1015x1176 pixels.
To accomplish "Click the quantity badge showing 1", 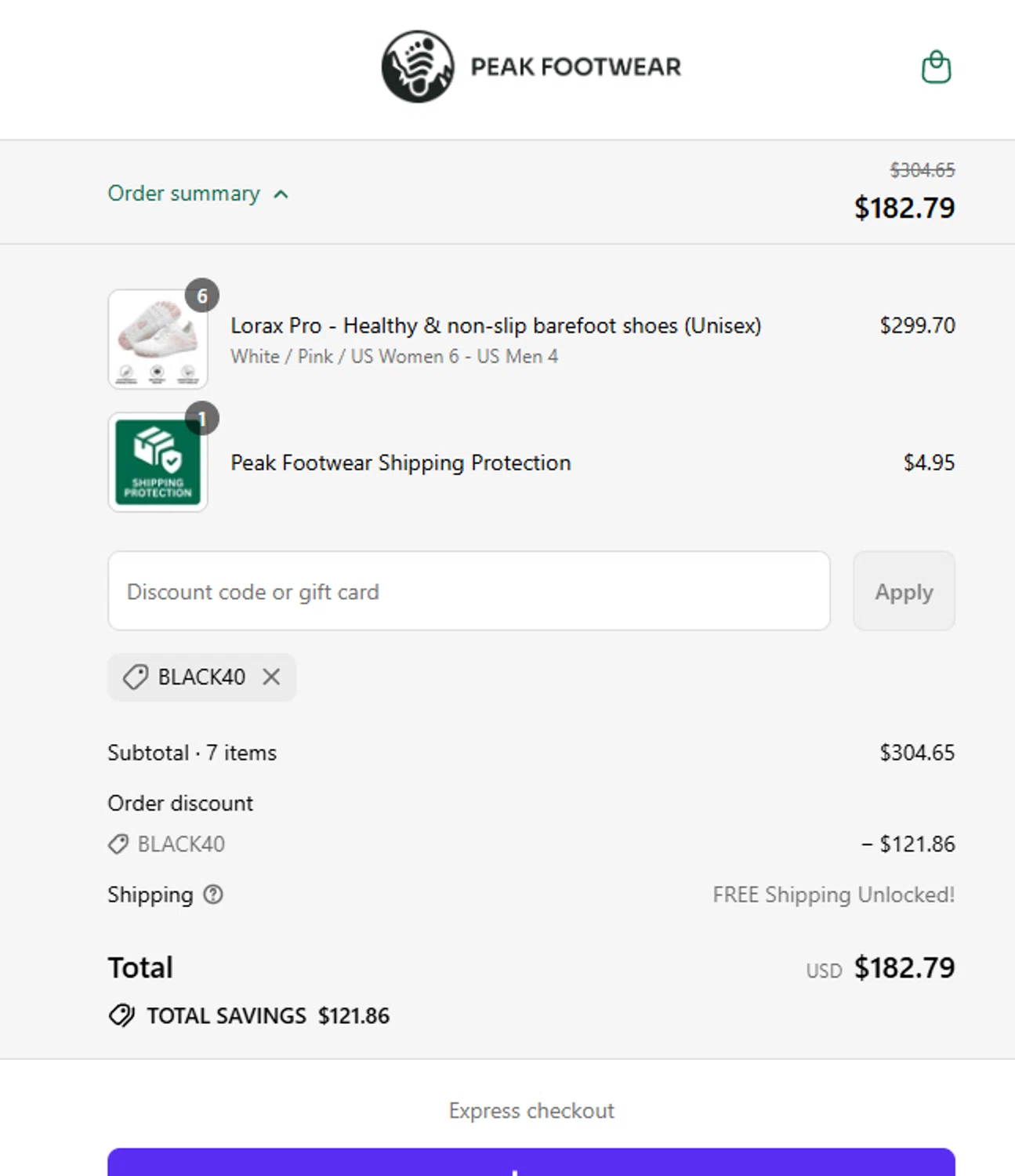I will pos(202,419).
